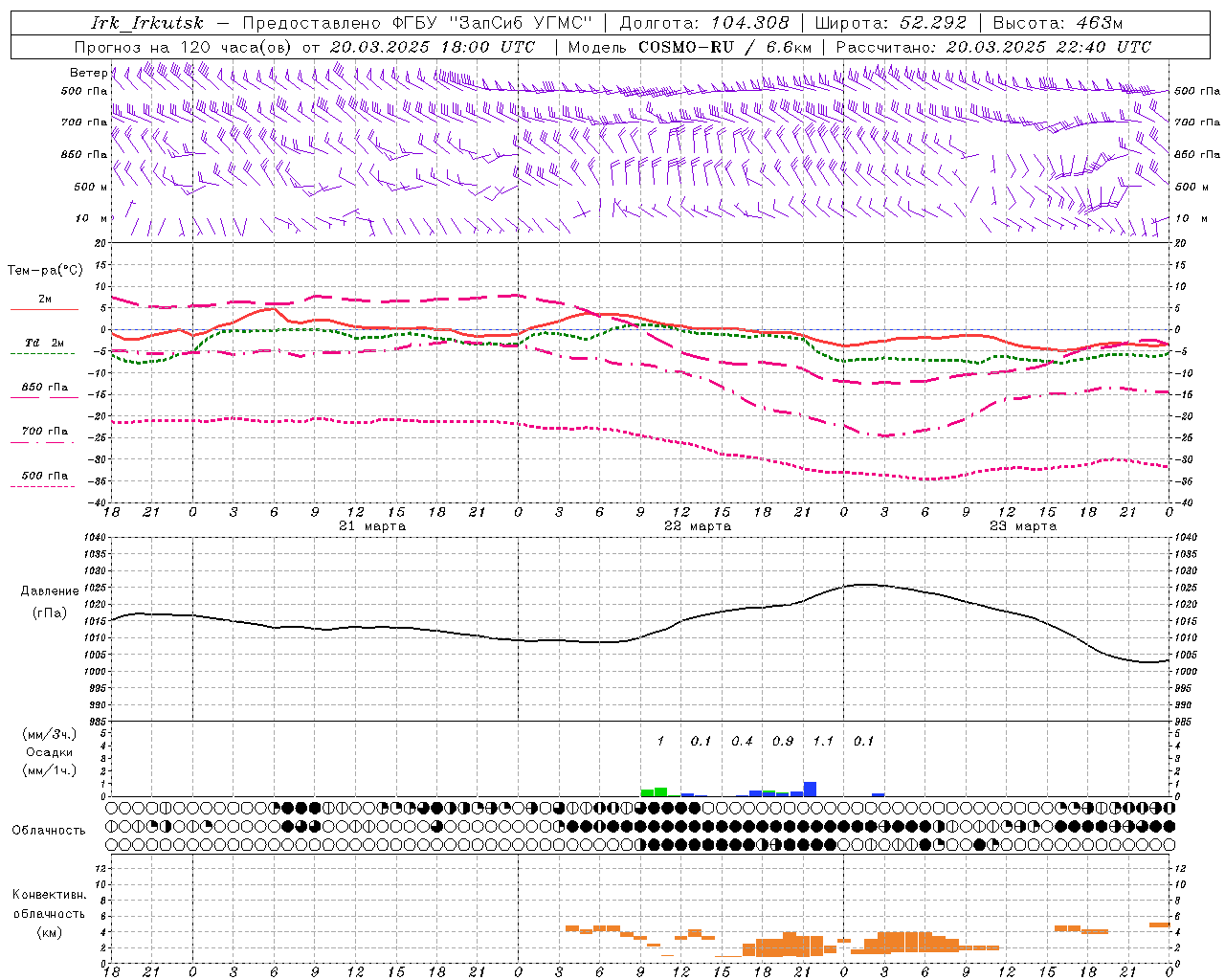1225x980 pixels.
Task: Click the Конвективн. label
Action: 49,895
